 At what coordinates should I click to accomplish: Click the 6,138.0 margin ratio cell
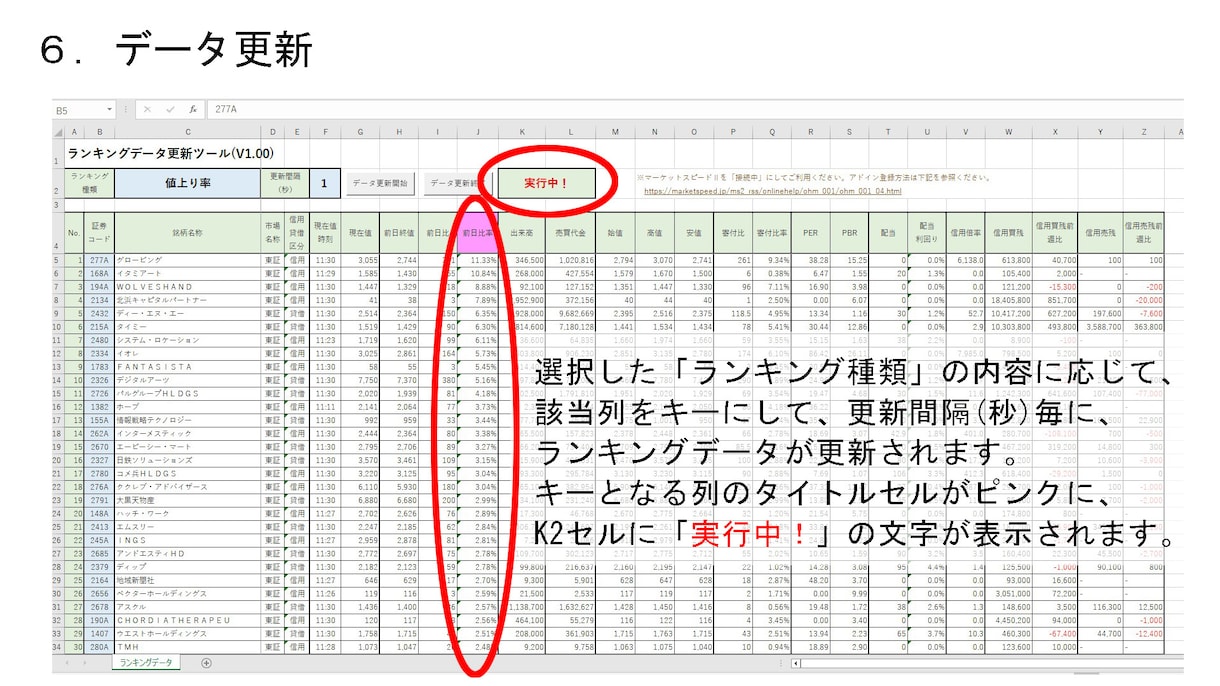[x=964, y=259]
